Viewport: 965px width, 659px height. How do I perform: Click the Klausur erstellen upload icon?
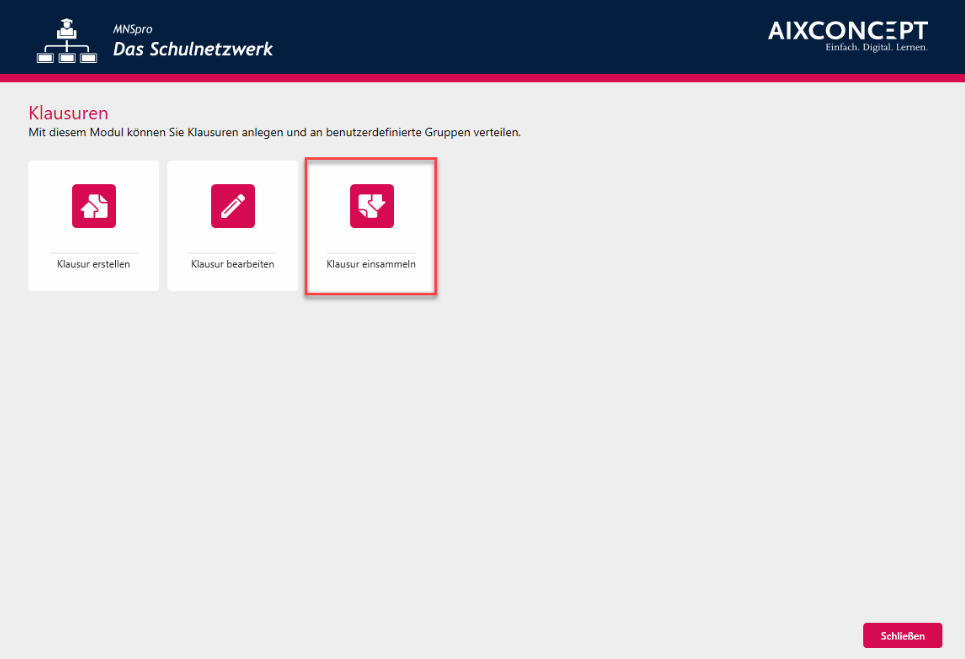(94, 206)
